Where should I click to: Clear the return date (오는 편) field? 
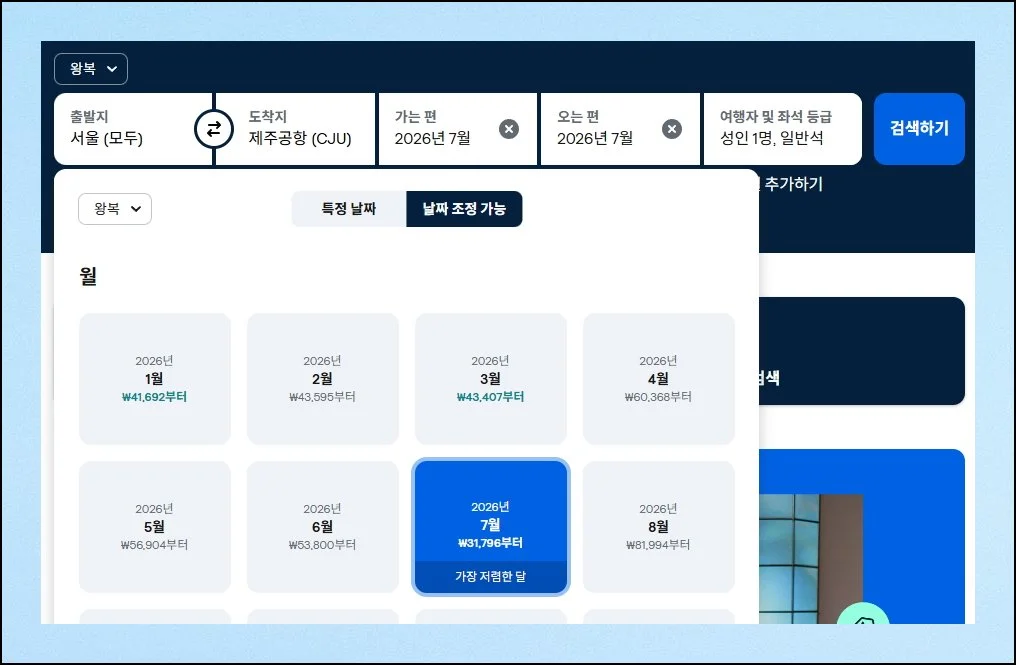pos(672,129)
